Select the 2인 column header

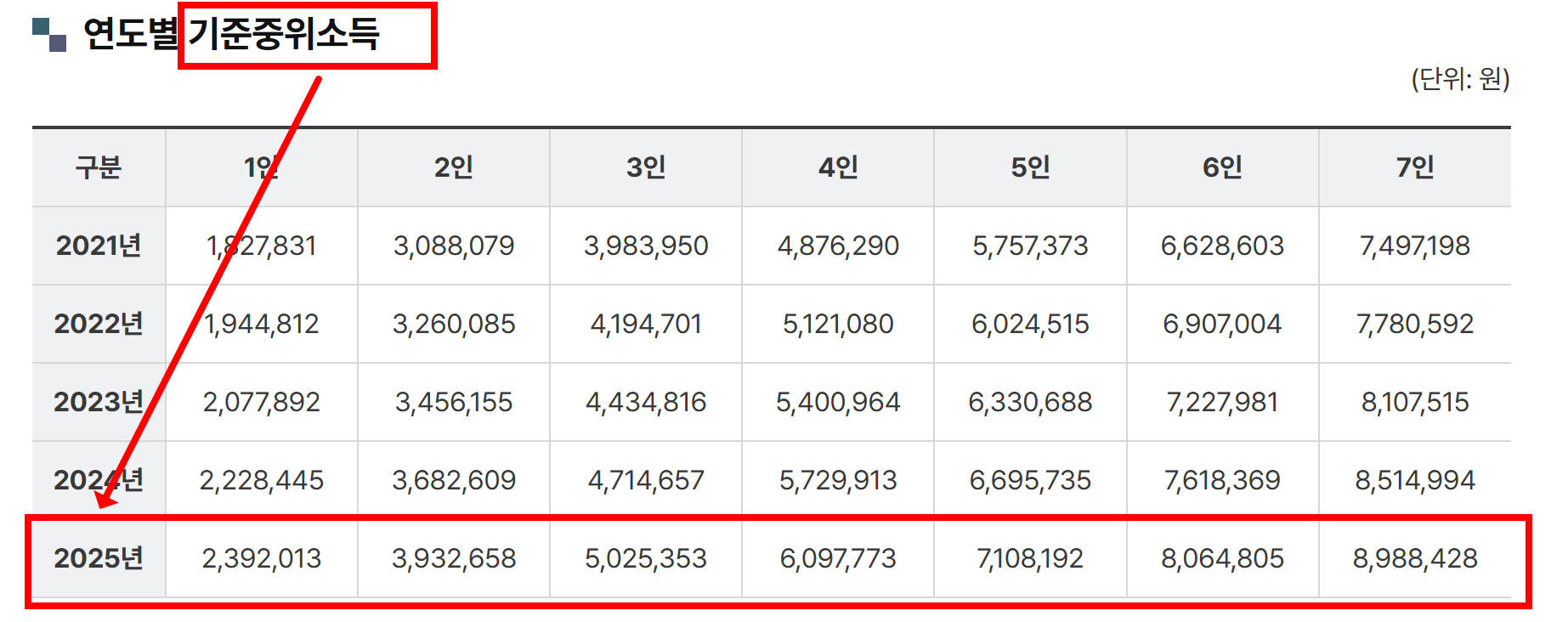454,167
